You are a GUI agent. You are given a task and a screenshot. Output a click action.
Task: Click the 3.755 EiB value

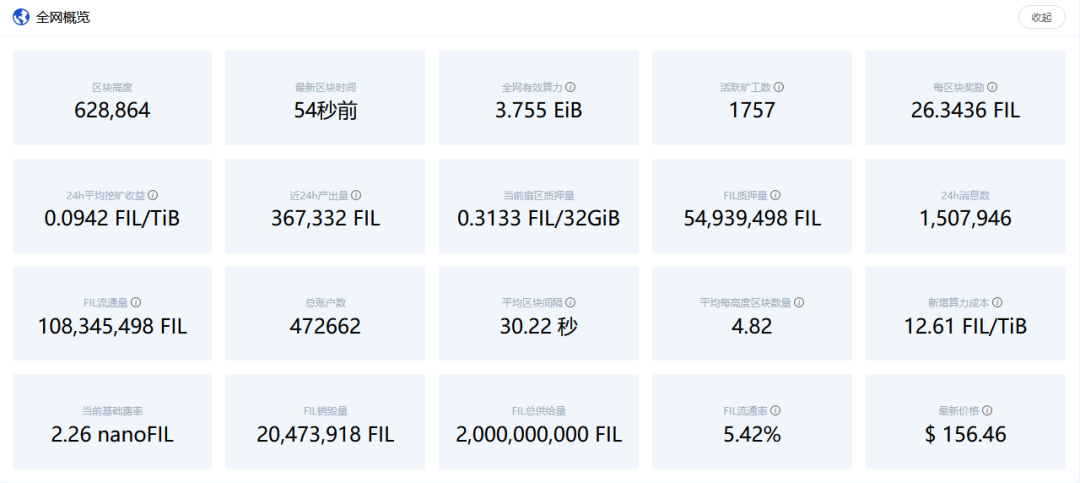(539, 110)
